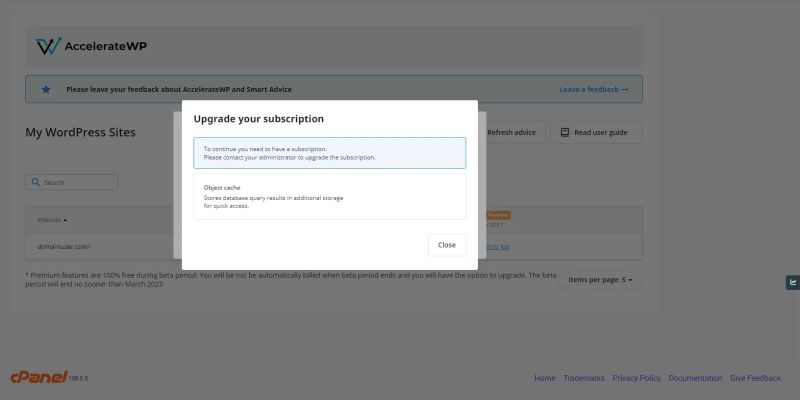
Task: Open the Items per page dropdown
Action: click(600, 280)
